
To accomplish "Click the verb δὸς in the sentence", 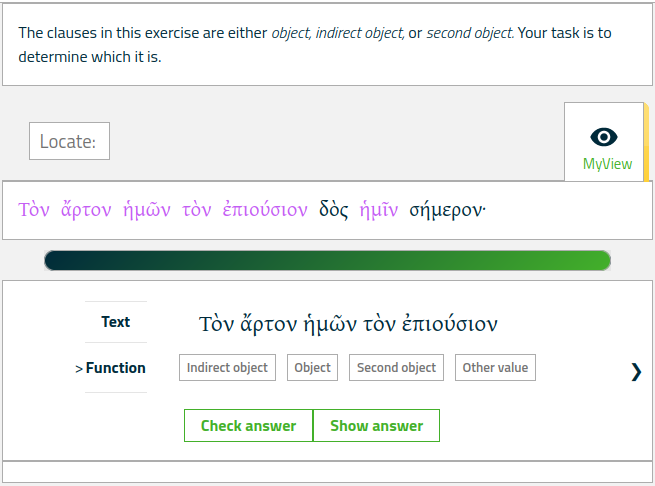I will (x=333, y=209).
